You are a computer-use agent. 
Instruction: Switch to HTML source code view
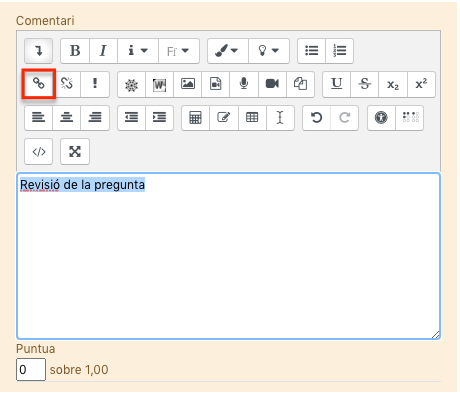38,152
